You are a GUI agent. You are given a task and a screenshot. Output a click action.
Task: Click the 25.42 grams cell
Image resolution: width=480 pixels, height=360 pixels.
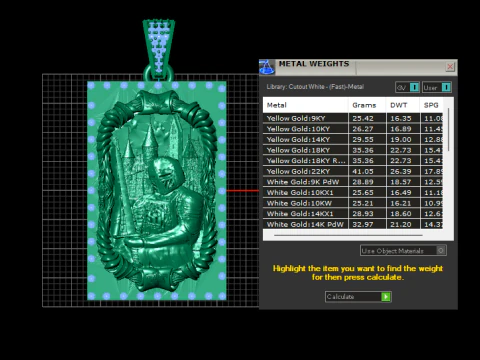click(367, 118)
